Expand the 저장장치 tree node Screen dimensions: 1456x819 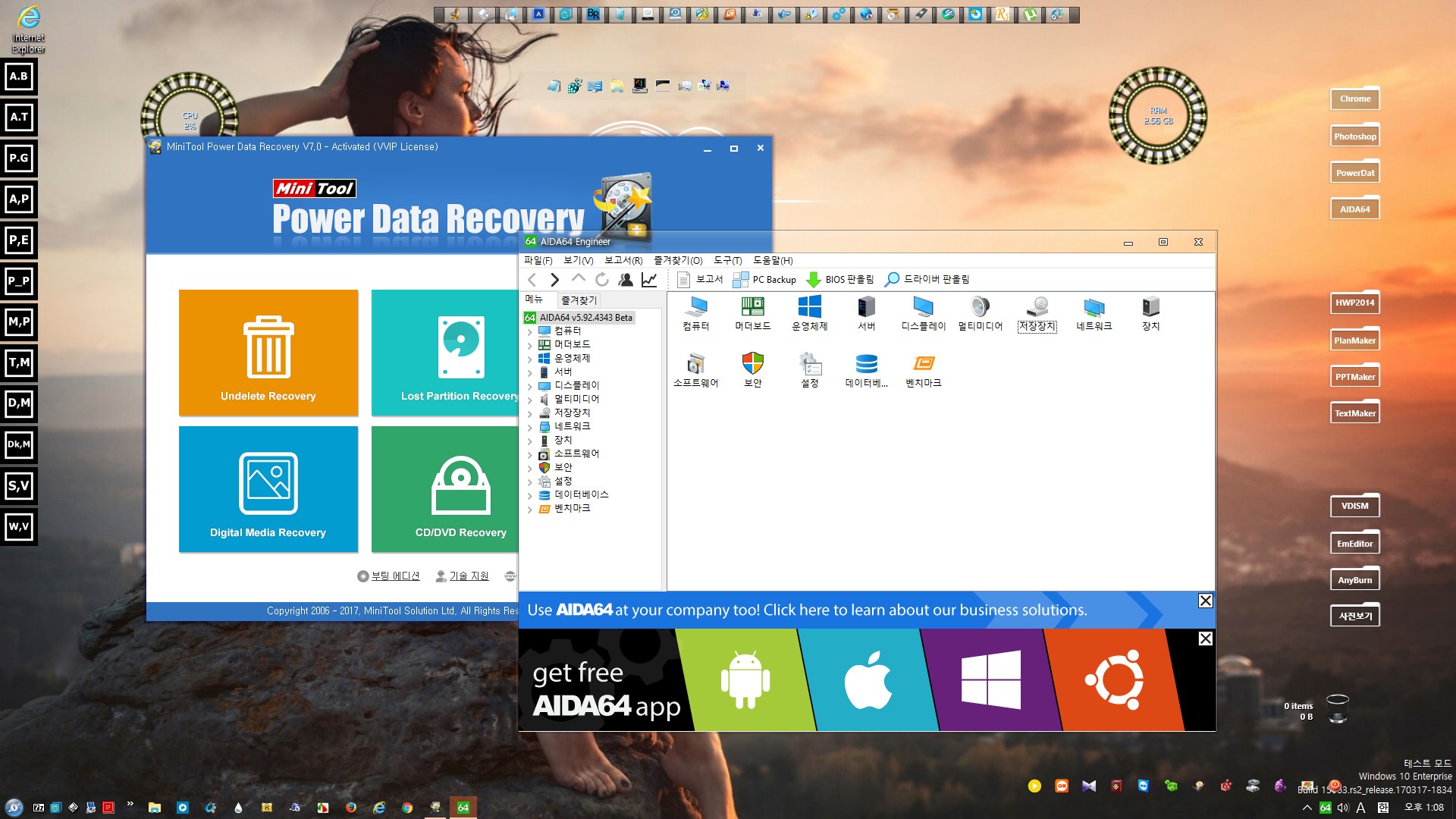point(529,414)
